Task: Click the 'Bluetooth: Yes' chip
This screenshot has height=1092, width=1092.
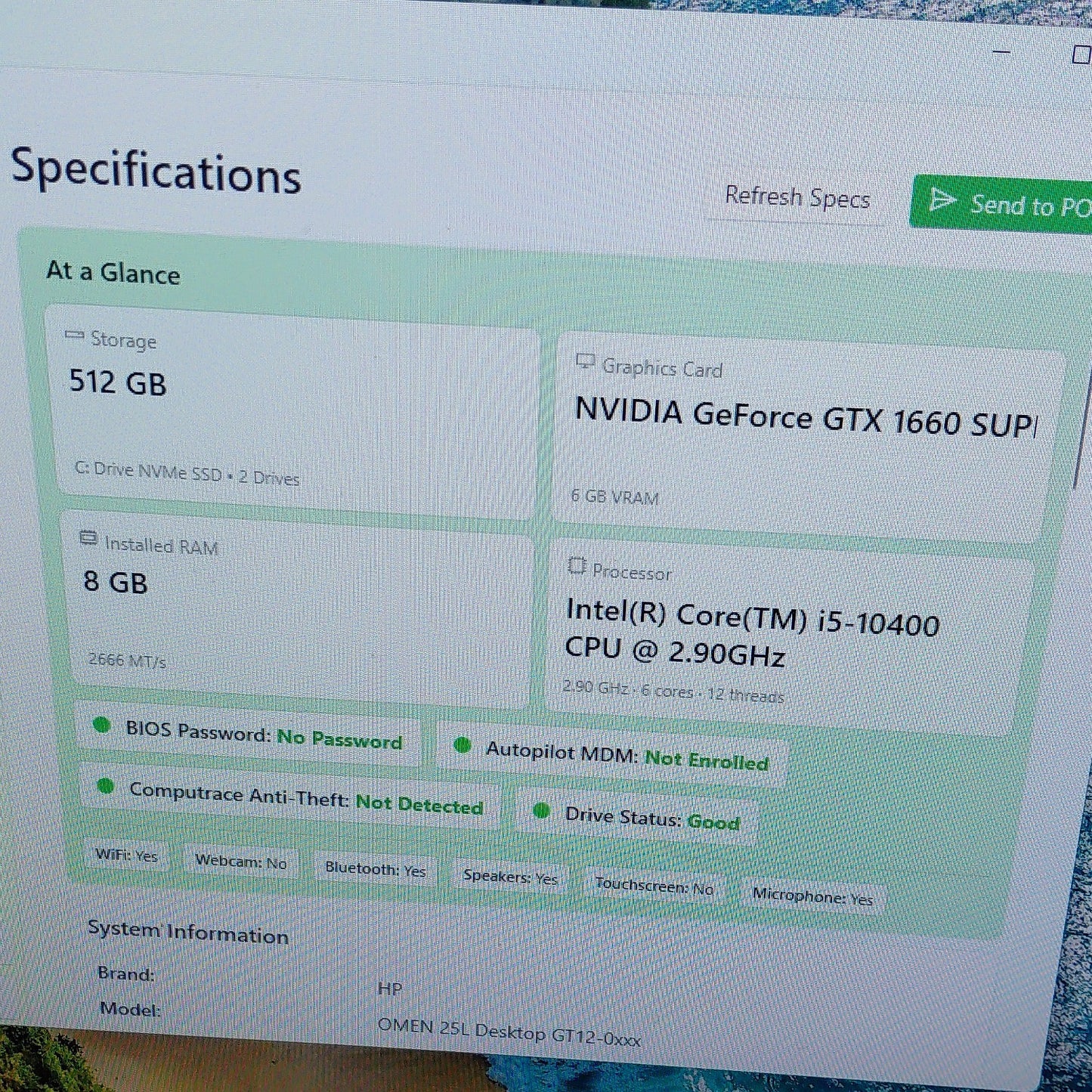Action: (x=376, y=869)
